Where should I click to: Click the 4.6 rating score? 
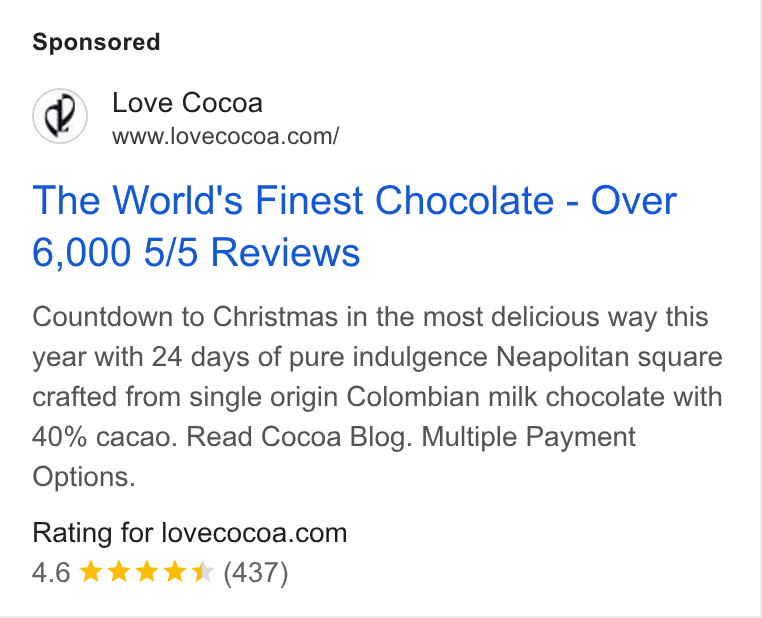click(51, 572)
